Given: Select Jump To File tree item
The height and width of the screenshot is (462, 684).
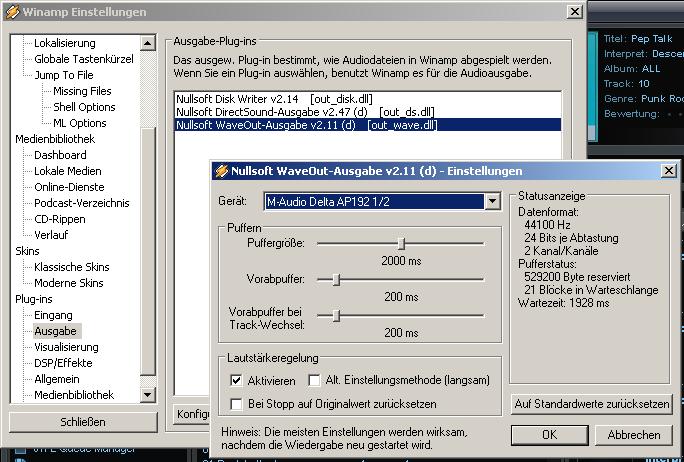Looking at the screenshot, I should 64,75.
